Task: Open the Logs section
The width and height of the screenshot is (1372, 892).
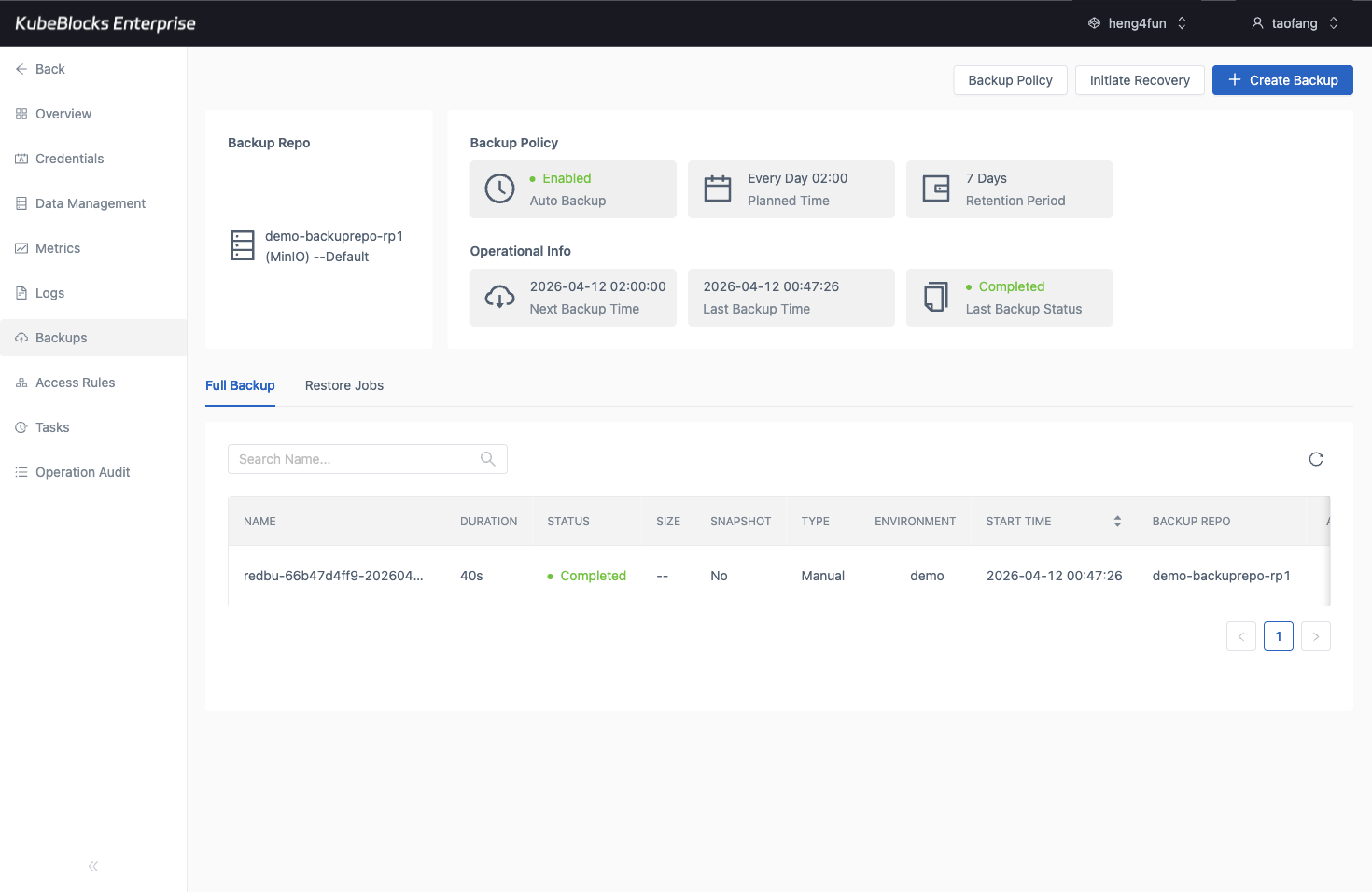Action: click(x=50, y=293)
